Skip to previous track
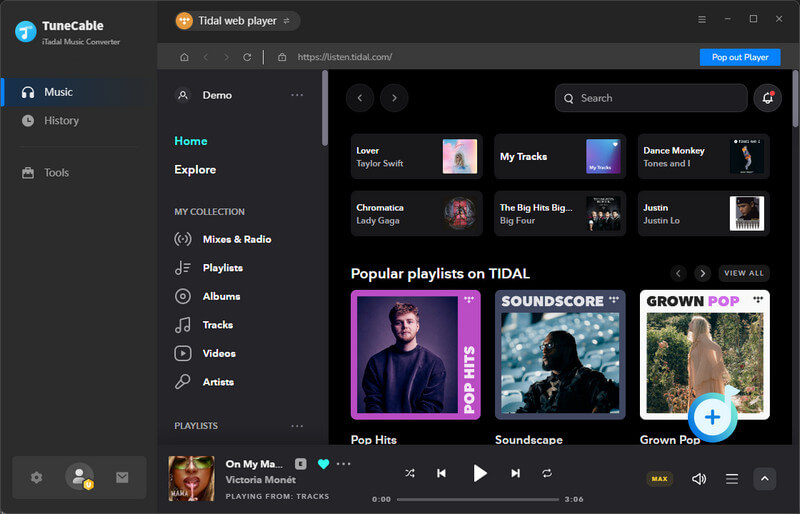Image resolution: width=800 pixels, height=514 pixels. [442, 474]
